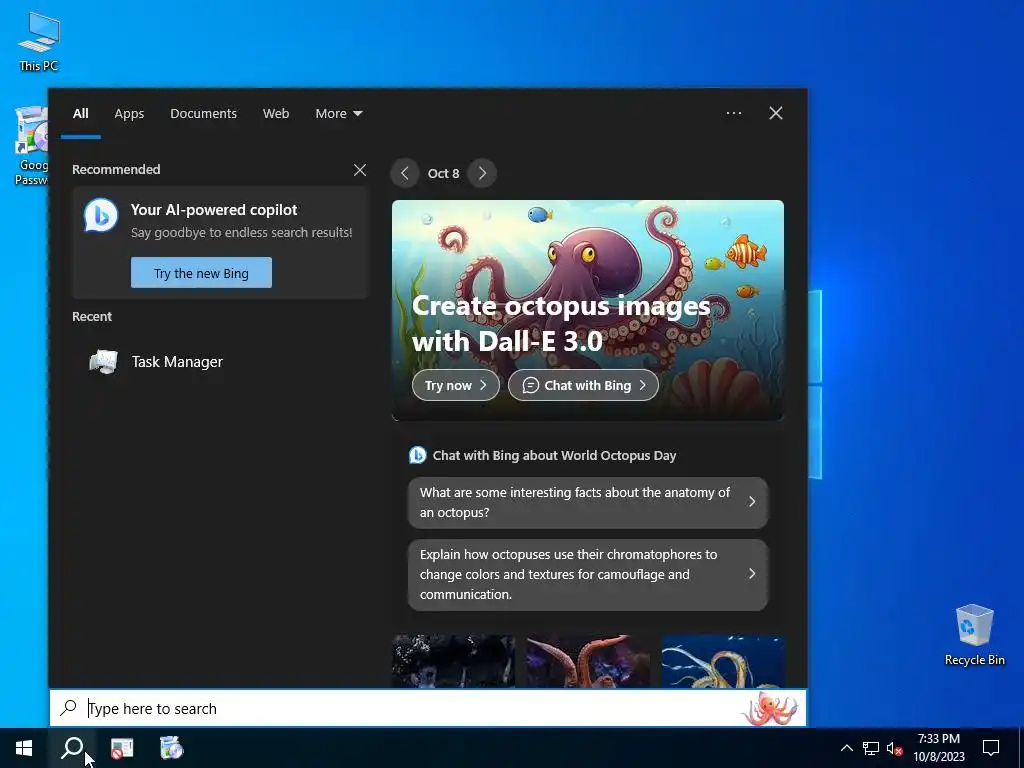Click the magnifier icon inside search box
The height and width of the screenshot is (768, 1024).
point(69,708)
